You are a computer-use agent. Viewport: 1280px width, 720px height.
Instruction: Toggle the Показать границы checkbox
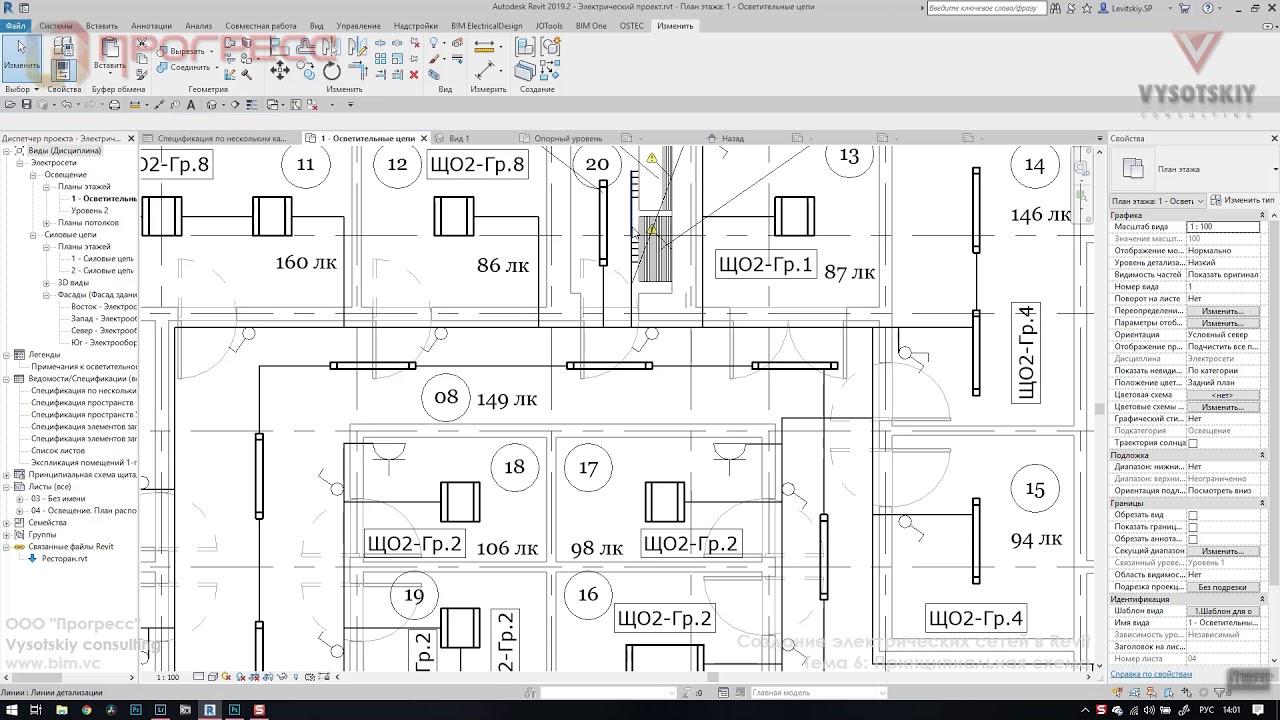tap(1192, 527)
